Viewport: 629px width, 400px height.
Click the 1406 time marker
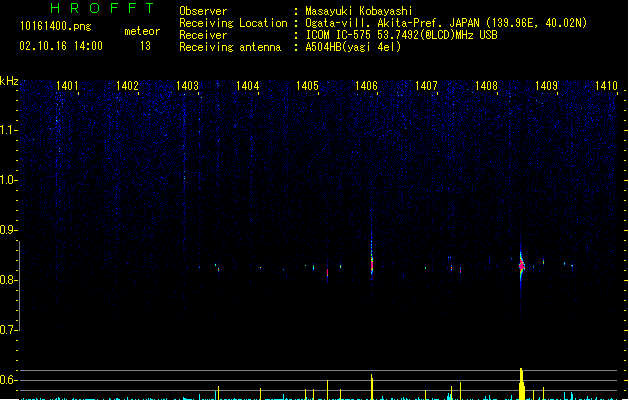[x=366, y=86]
